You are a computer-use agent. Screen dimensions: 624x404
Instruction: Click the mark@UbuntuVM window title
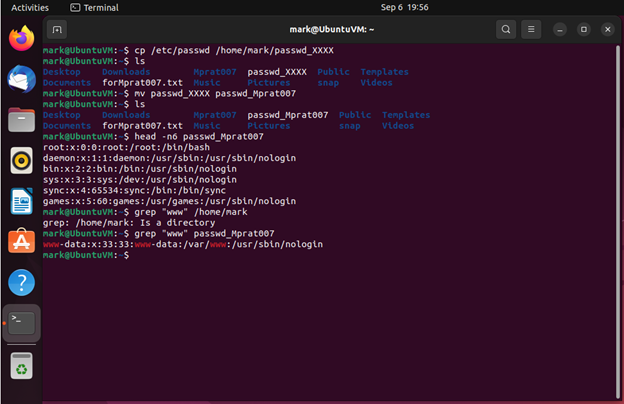click(x=331, y=30)
